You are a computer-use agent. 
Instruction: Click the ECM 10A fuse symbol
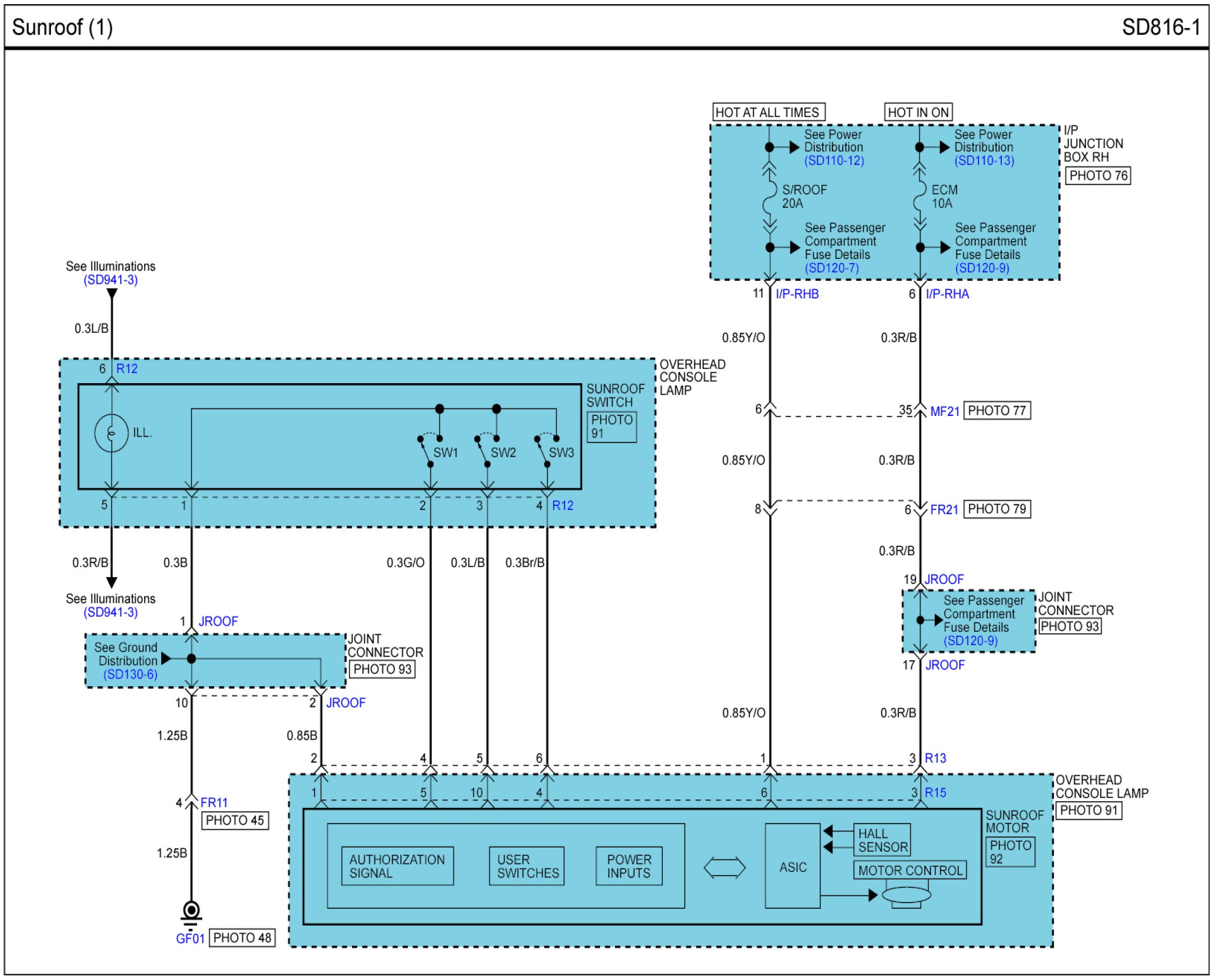(x=920, y=197)
